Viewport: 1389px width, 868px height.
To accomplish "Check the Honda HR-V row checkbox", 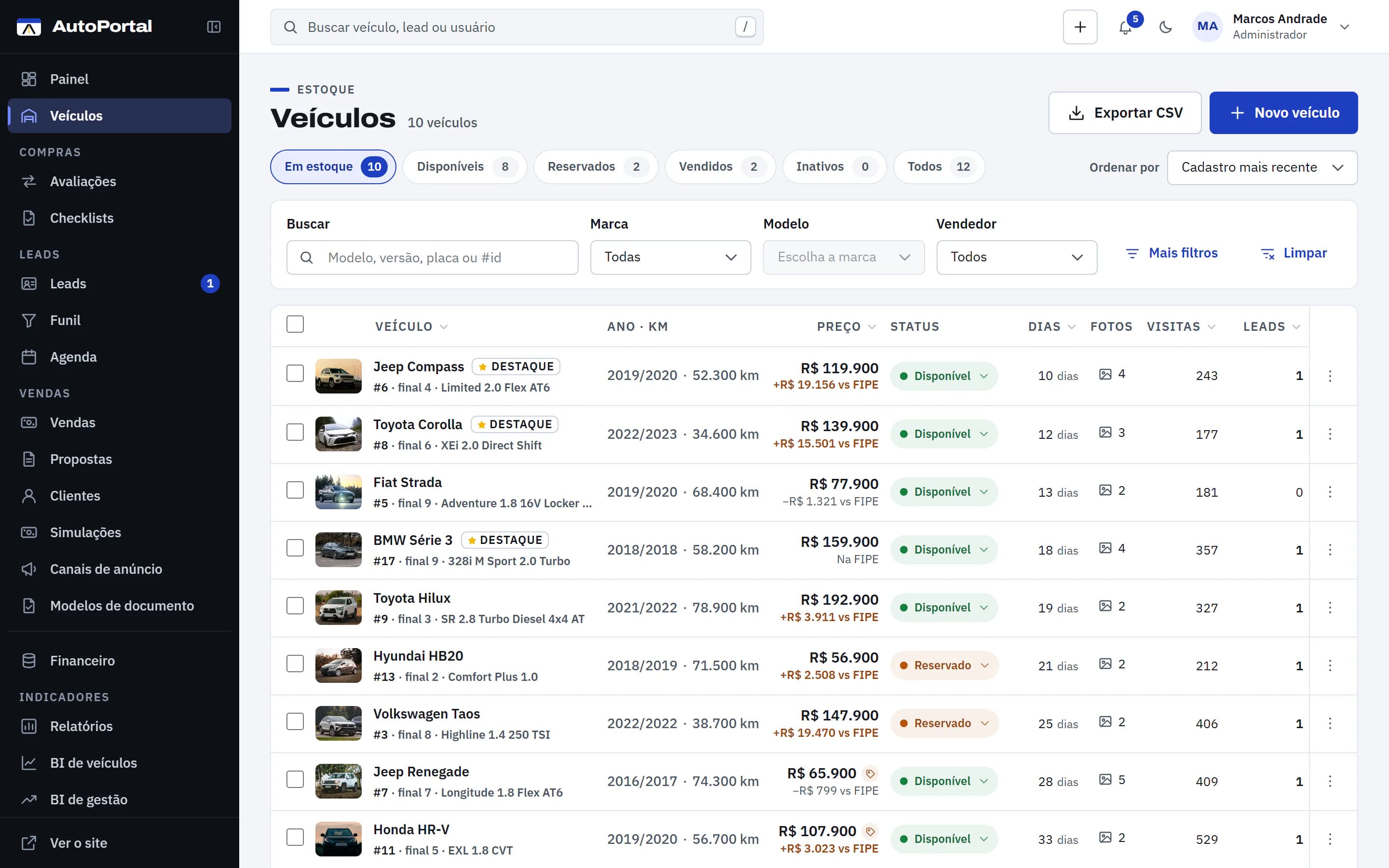I will pyautogui.click(x=295, y=837).
